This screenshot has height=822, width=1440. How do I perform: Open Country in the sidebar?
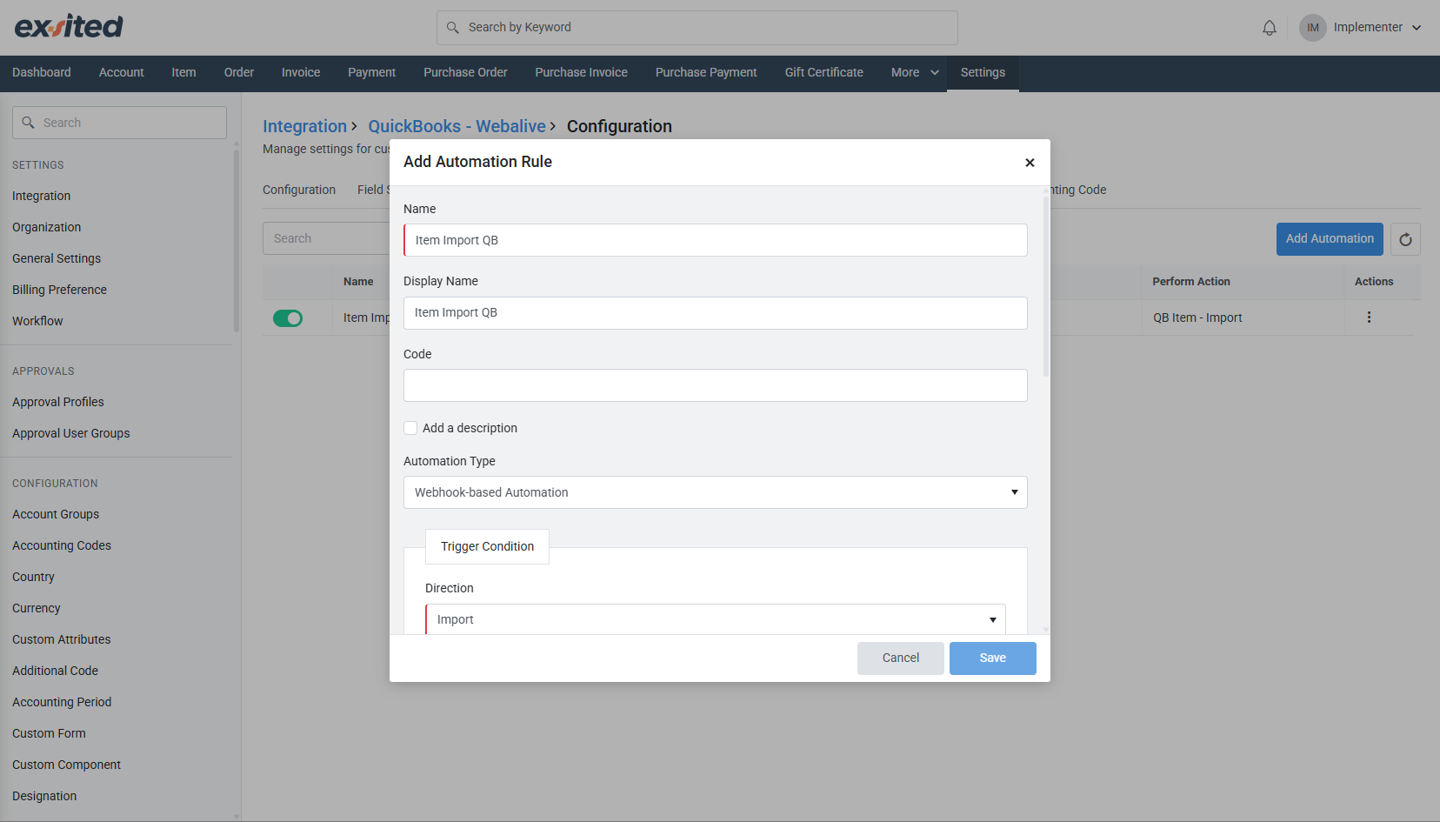click(33, 577)
